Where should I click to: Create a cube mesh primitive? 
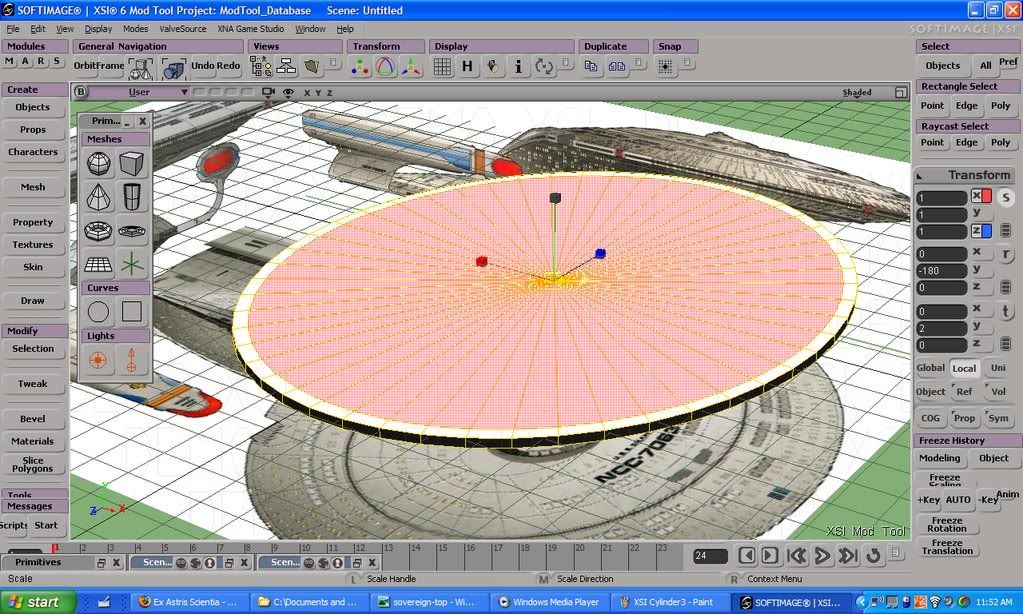(131, 164)
